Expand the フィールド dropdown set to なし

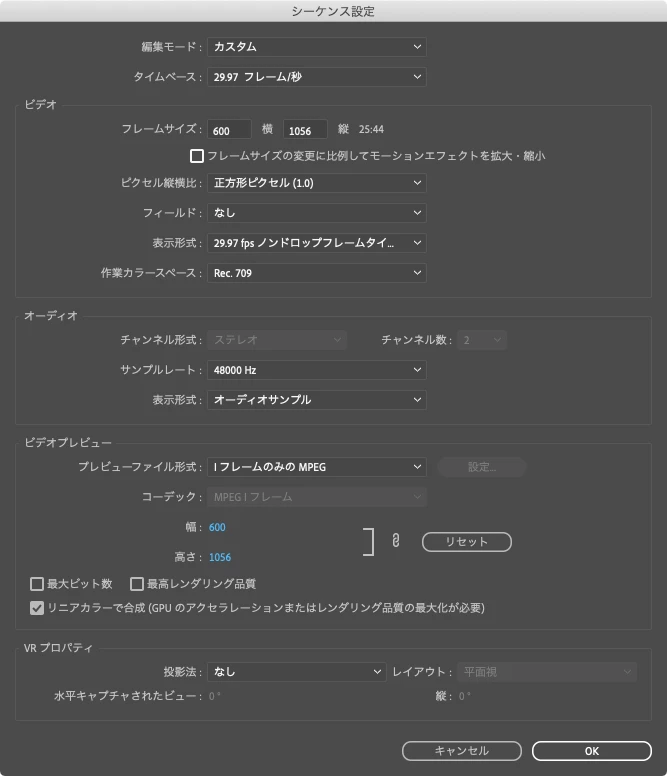317,213
